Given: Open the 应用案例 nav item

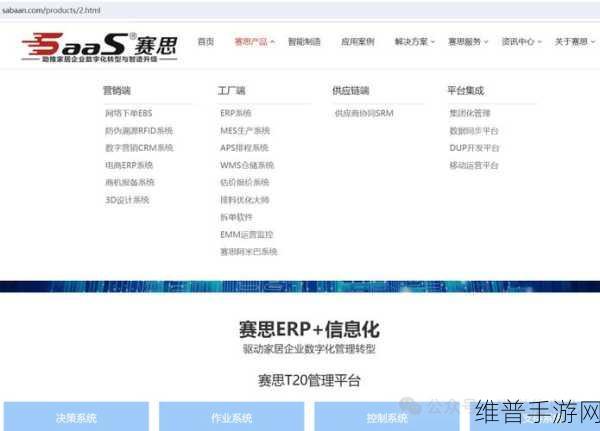Looking at the screenshot, I should (x=358, y=41).
